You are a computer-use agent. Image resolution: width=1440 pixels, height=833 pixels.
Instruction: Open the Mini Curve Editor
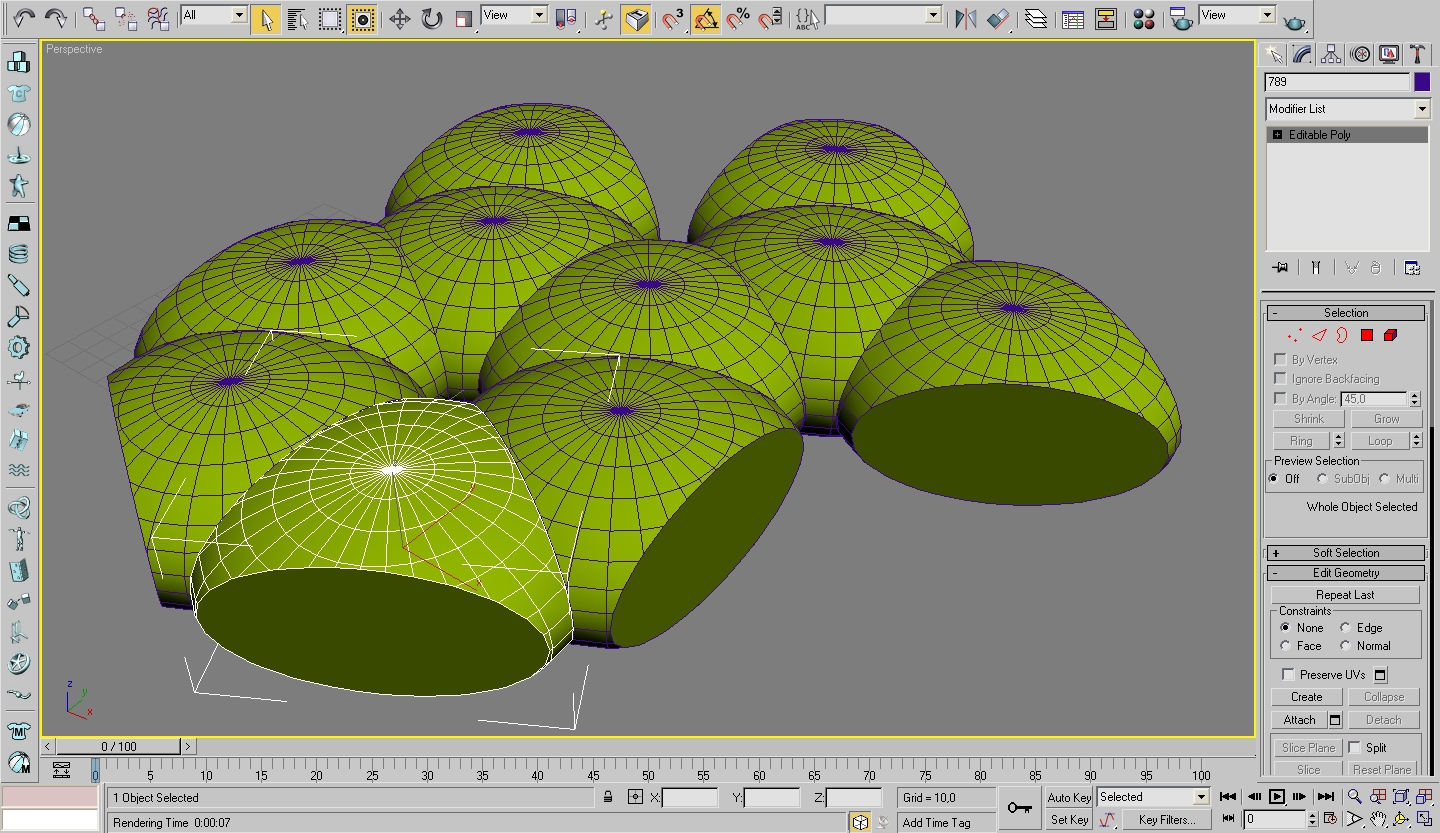pyautogui.click(x=61, y=770)
